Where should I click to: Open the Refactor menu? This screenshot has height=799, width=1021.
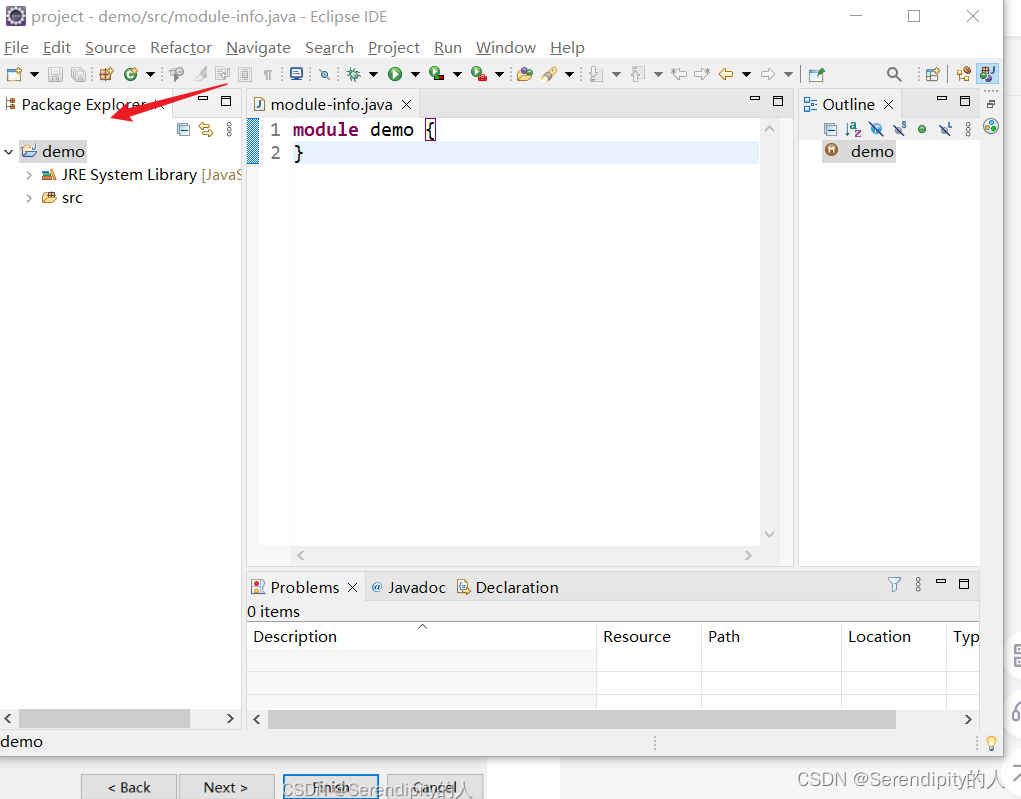click(181, 48)
